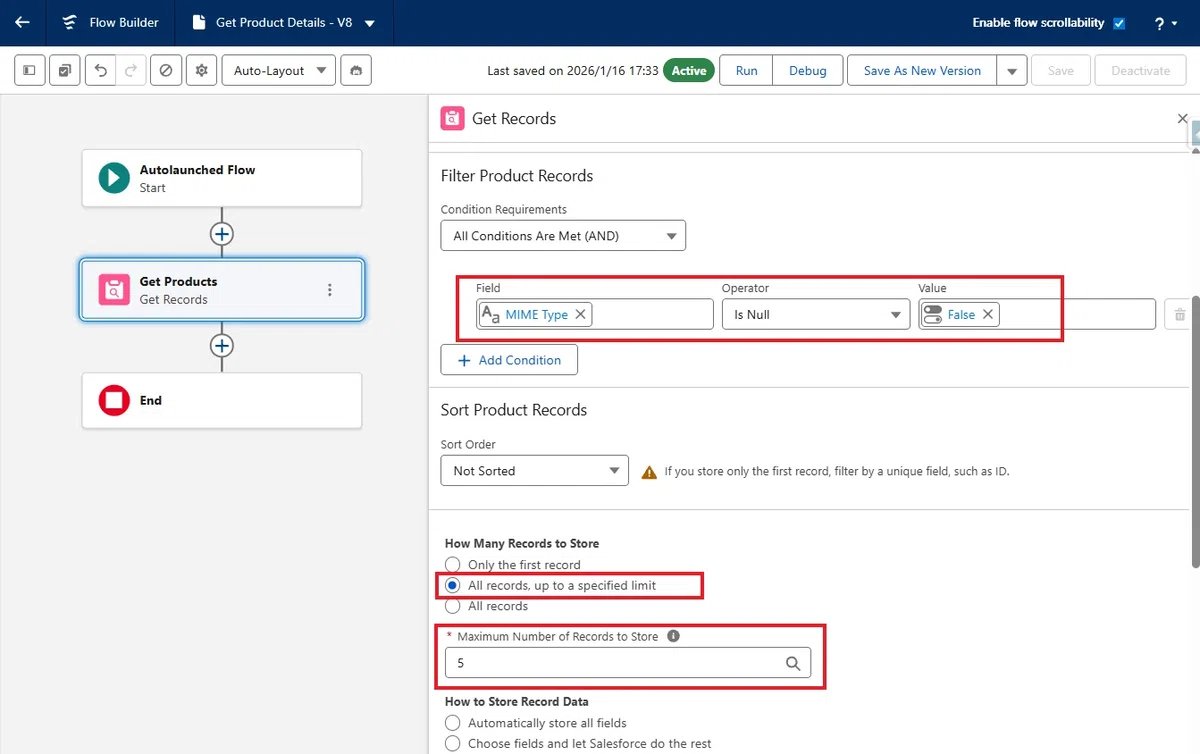Add element below the Start node
This screenshot has height=754, width=1200.
[x=222, y=233]
